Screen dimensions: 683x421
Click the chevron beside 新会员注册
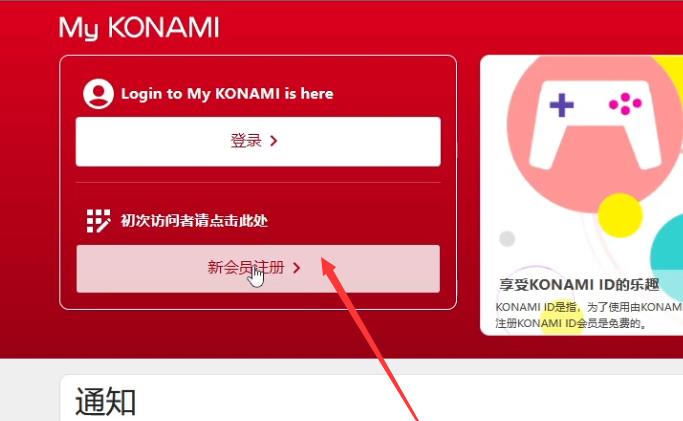(x=297, y=268)
